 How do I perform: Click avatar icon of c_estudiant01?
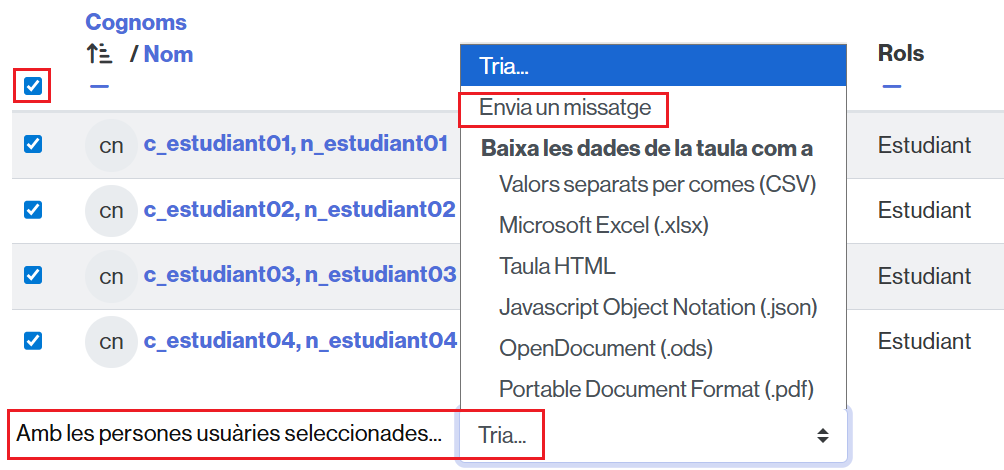(111, 145)
